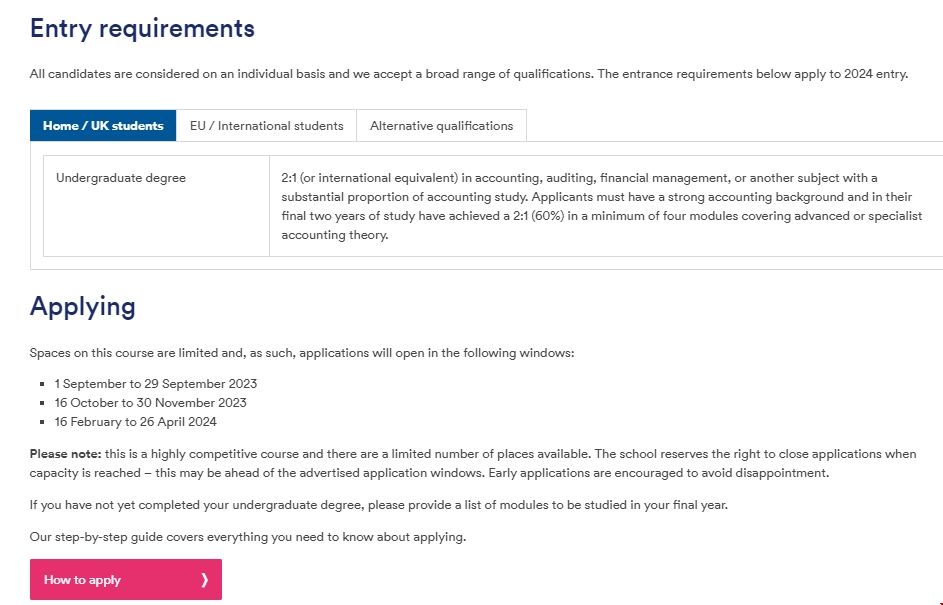Click the final year modules list paragraph
Image resolution: width=943 pixels, height=605 pixels.
click(x=378, y=505)
